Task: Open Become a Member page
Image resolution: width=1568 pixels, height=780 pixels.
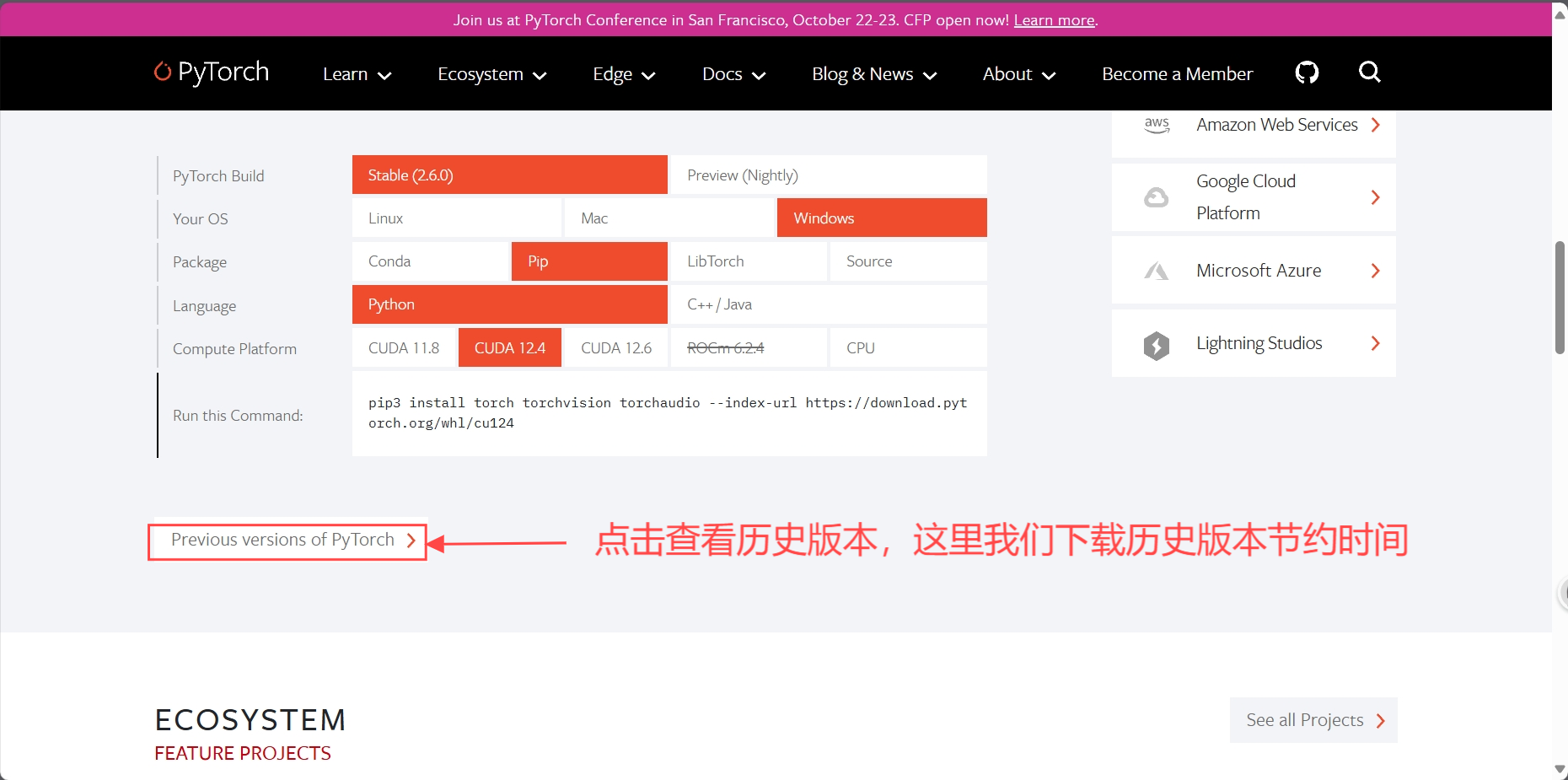Action: tap(1177, 74)
